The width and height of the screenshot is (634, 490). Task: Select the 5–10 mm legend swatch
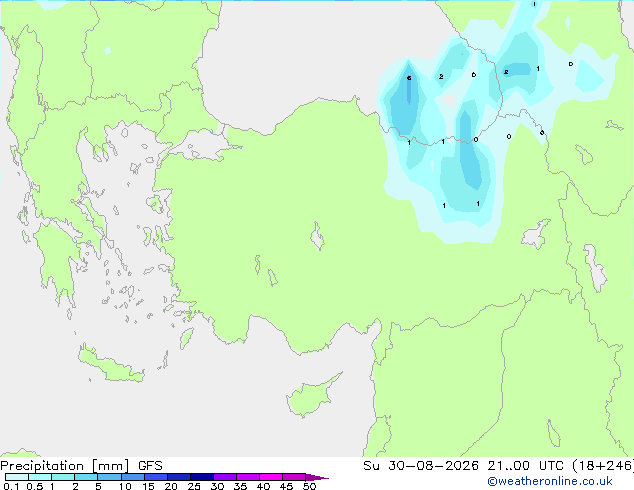[109, 477]
